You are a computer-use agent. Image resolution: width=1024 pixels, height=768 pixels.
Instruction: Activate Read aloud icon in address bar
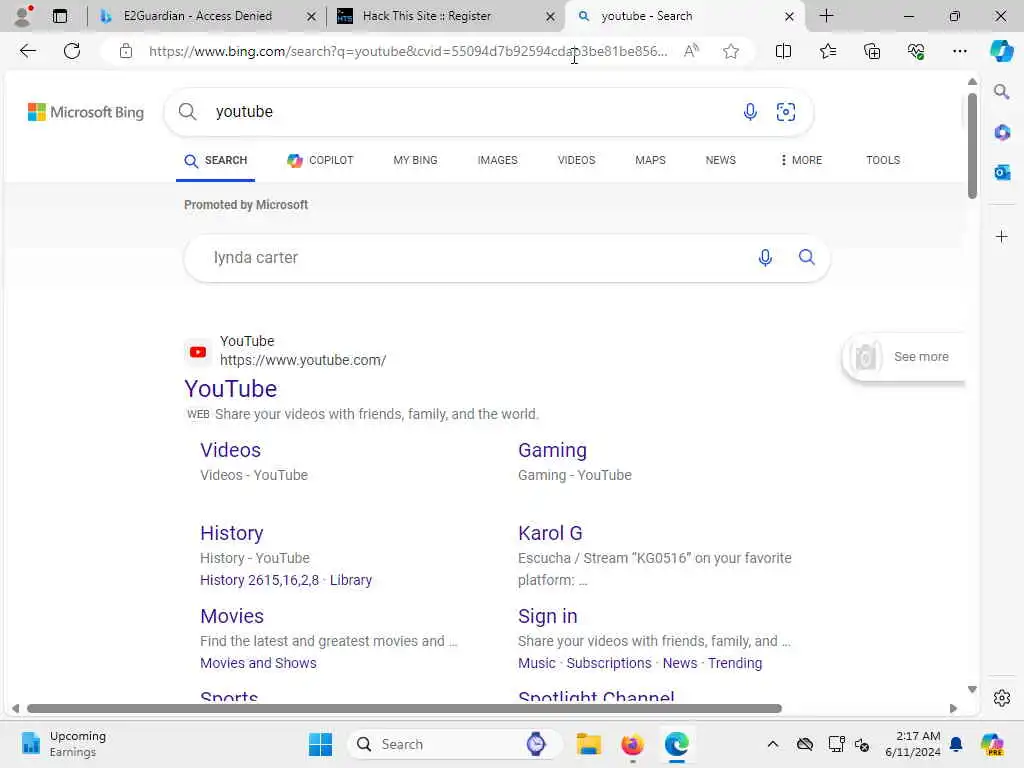691,51
